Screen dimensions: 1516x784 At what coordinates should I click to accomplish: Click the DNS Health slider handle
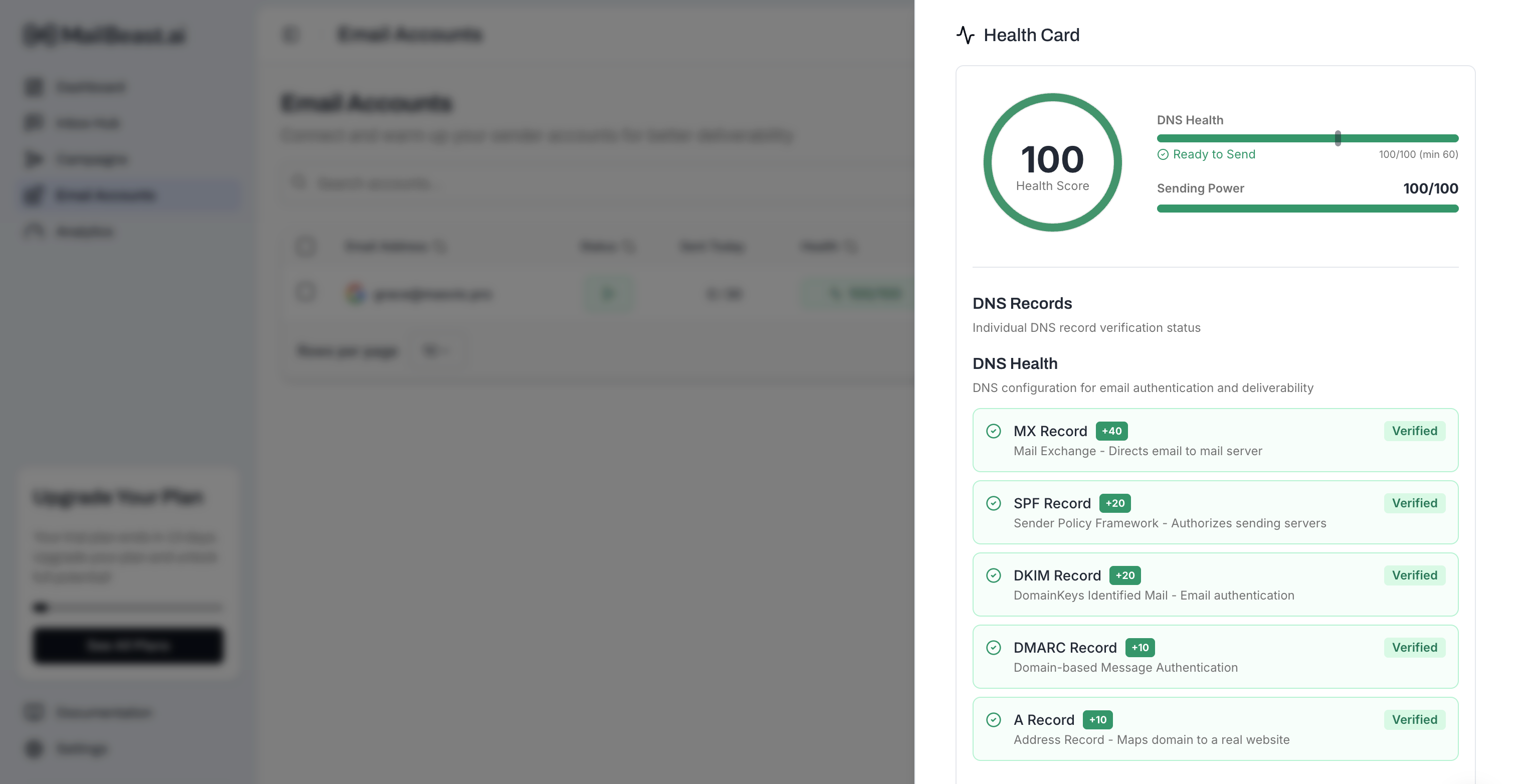point(1338,139)
